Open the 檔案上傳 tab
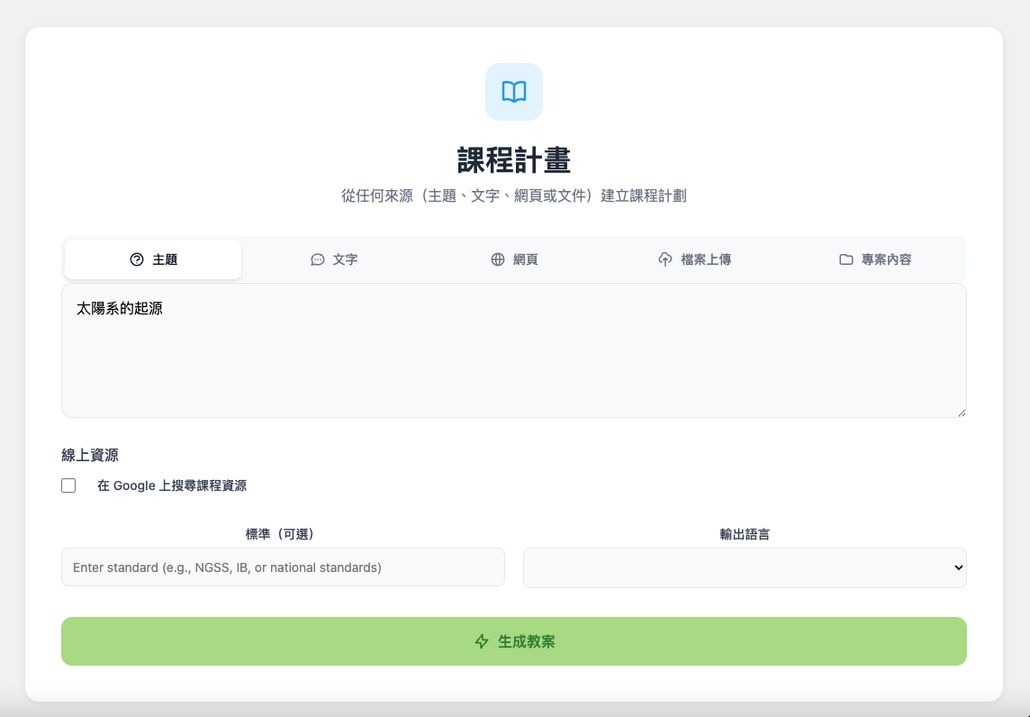1030x717 pixels. [695, 259]
